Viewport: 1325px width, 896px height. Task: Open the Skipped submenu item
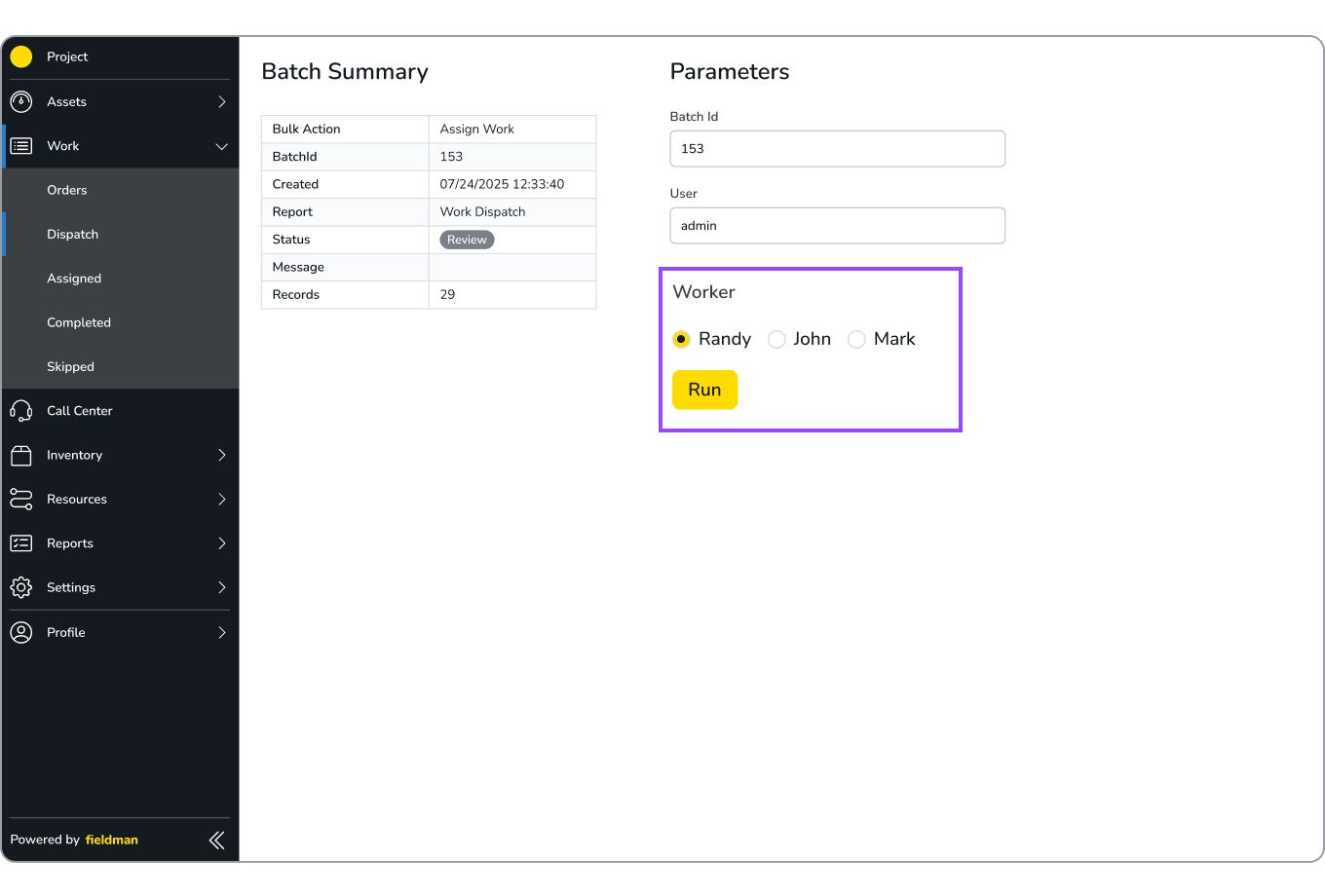coord(121,366)
